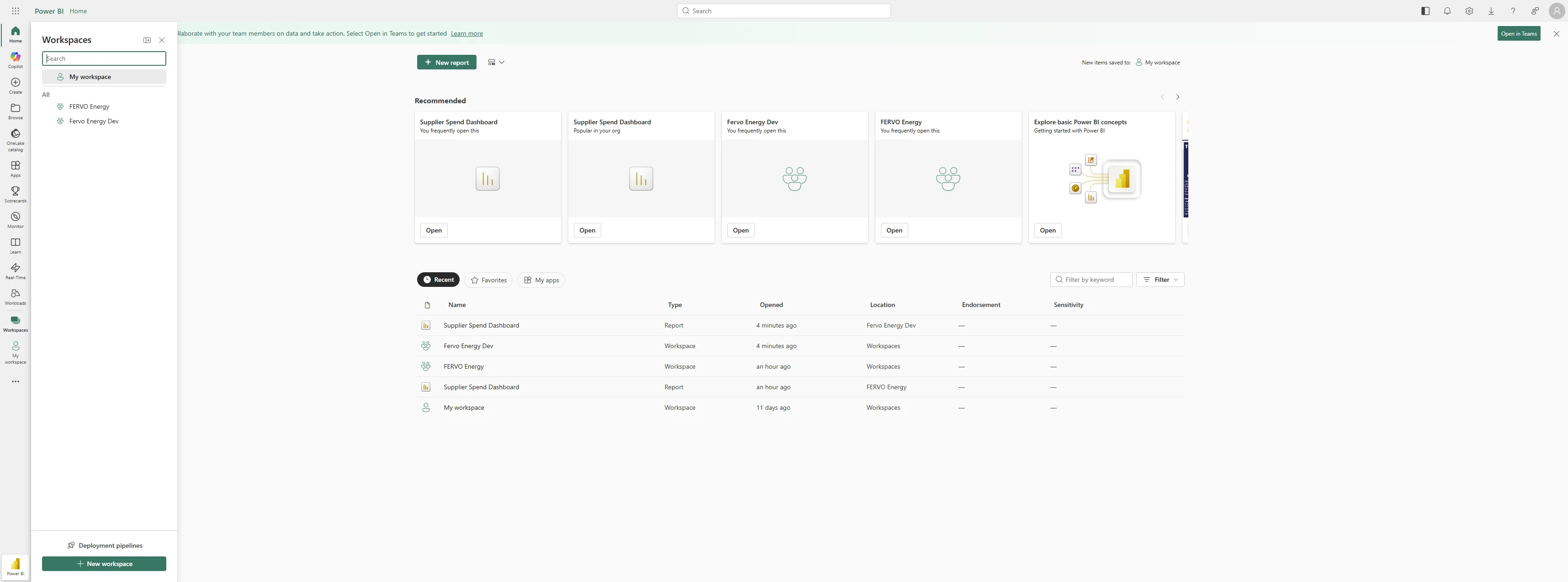Click the New report button
The width and height of the screenshot is (1568, 582).
click(446, 62)
